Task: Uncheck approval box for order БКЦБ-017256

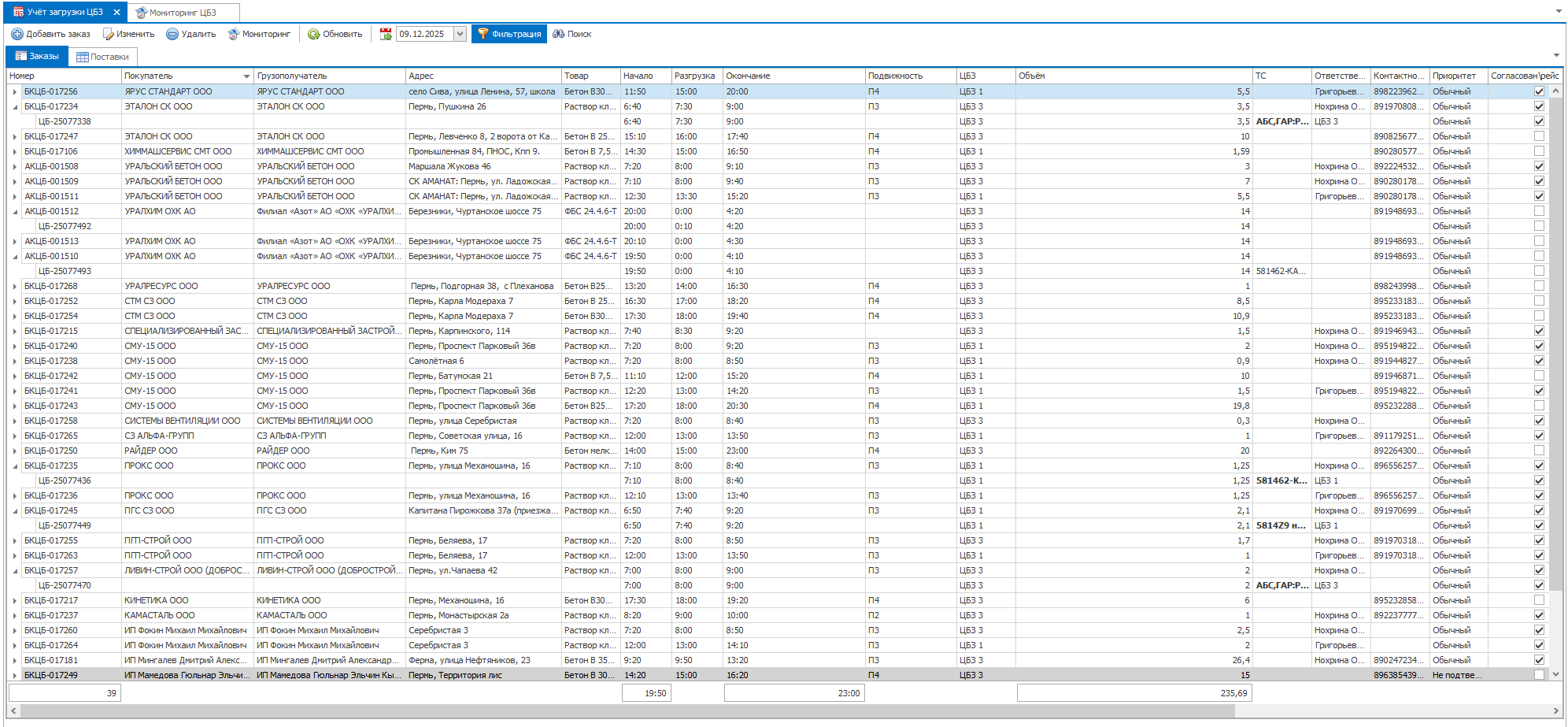Action: pyautogui.click(x=1539, y=91)
